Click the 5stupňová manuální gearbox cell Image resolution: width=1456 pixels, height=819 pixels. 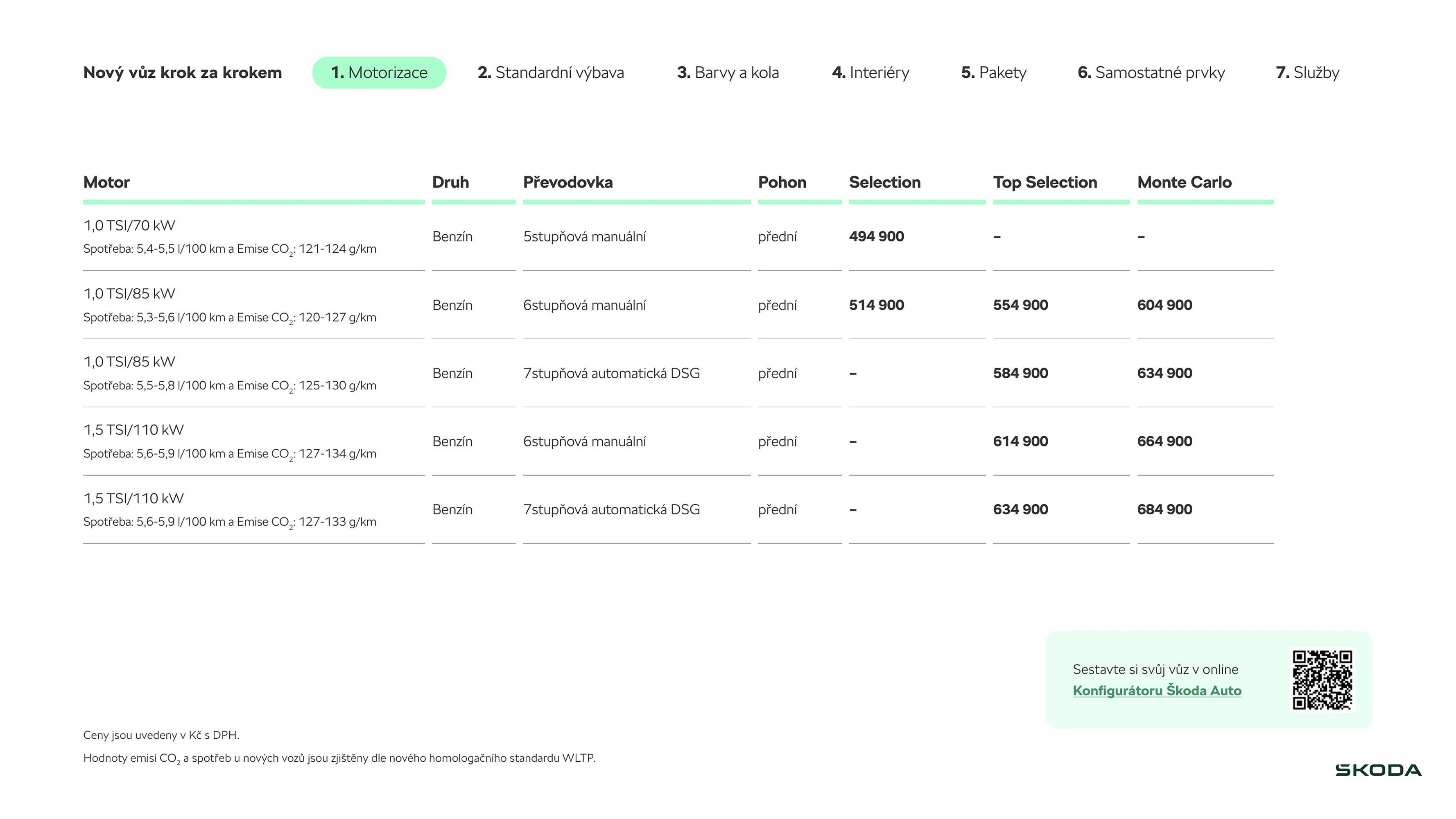(x=584, y=236)
